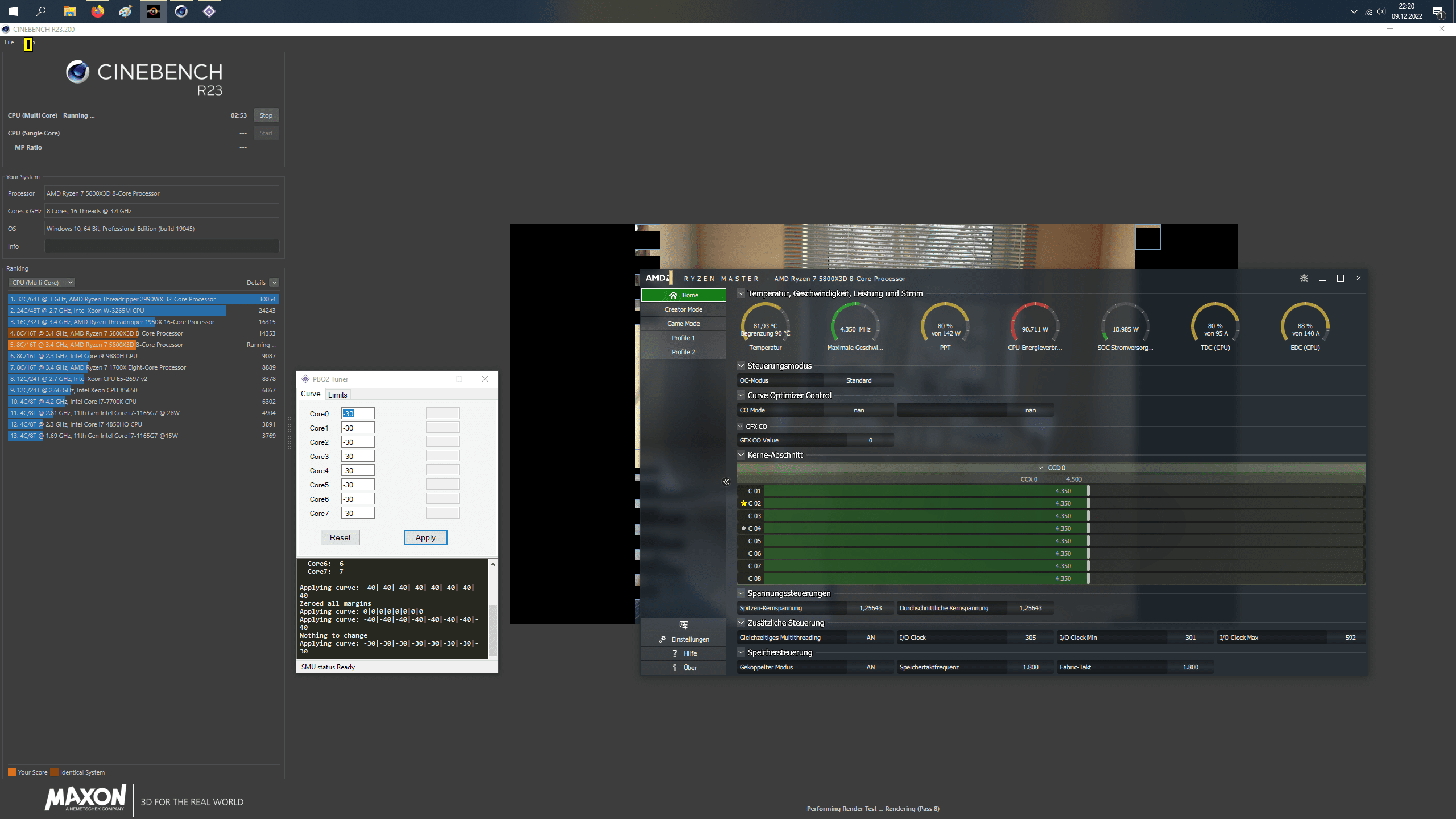Toggle the Details dropdown arrow in Ranking
The width and height of the screenshot is (1456, 819).
[x=274, y=283]
